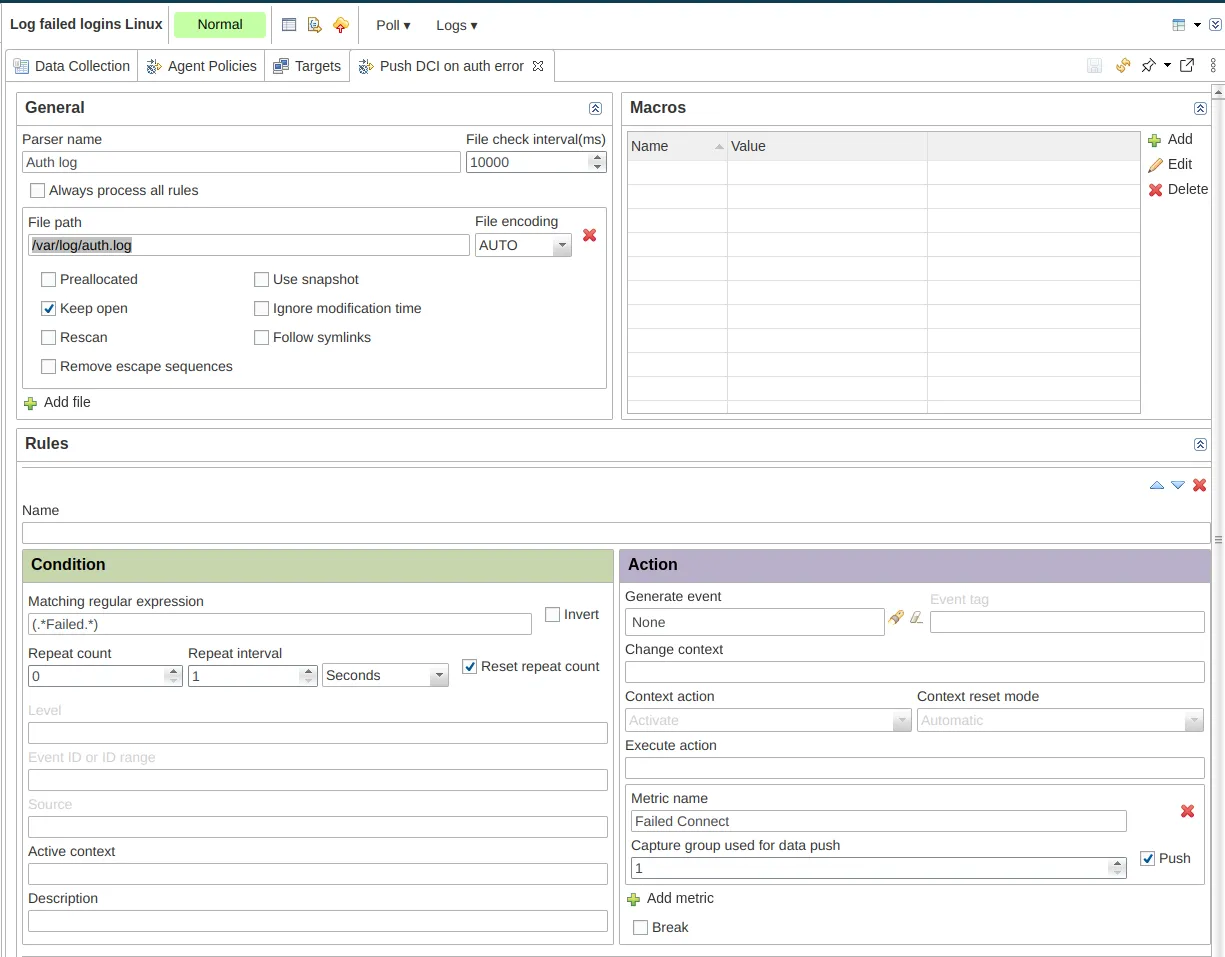
Task: Click Add metric in the Action panel
Action: coord(670,898)
